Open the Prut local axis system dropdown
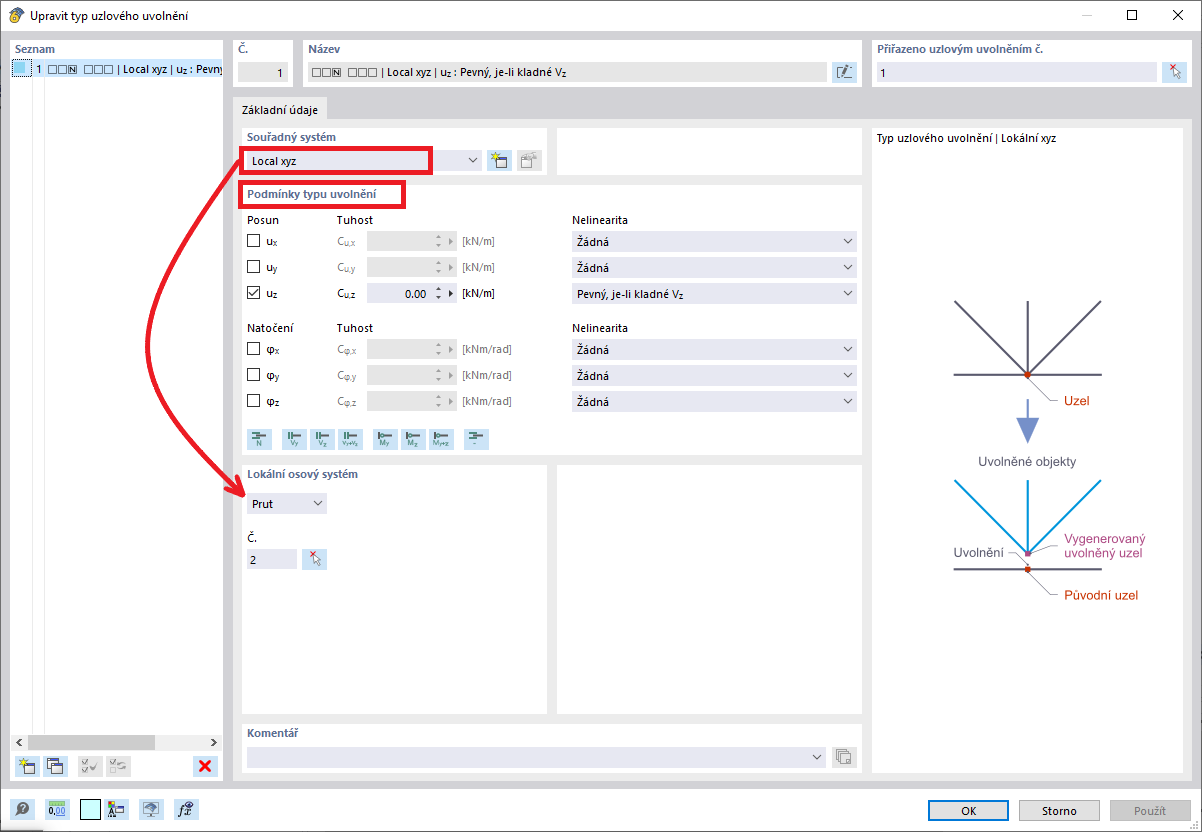1202x832 pixels. [x=287, y=504]
